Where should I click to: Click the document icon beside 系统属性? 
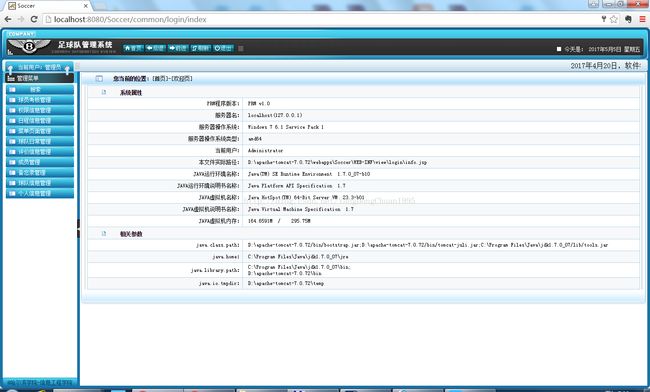click(104, 92)
